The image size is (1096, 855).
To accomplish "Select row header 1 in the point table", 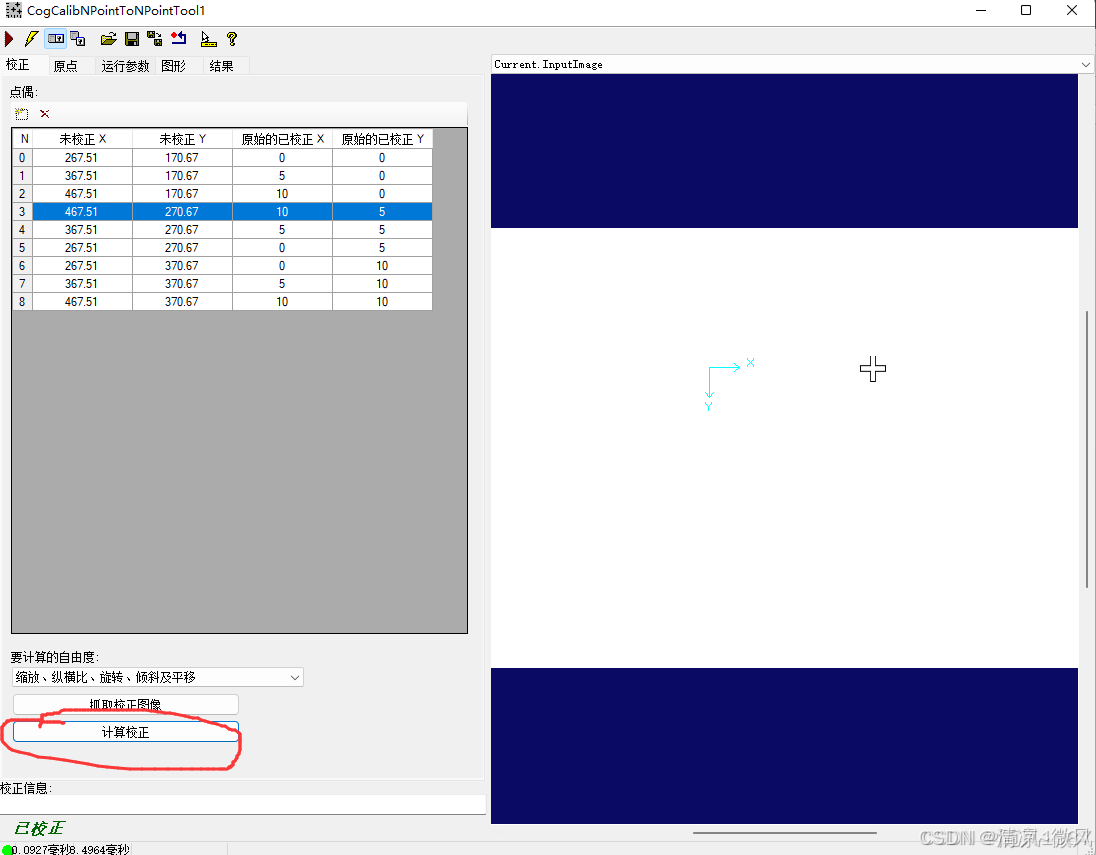I will (22, 175).
